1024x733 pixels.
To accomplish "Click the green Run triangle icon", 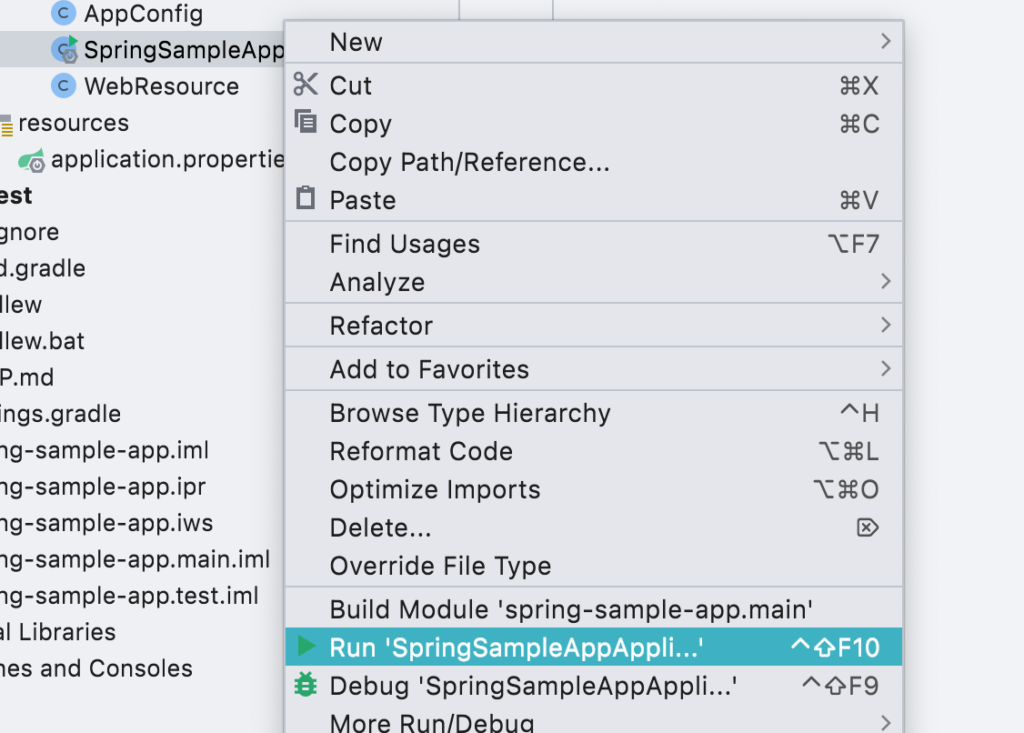I will (305, 647).
